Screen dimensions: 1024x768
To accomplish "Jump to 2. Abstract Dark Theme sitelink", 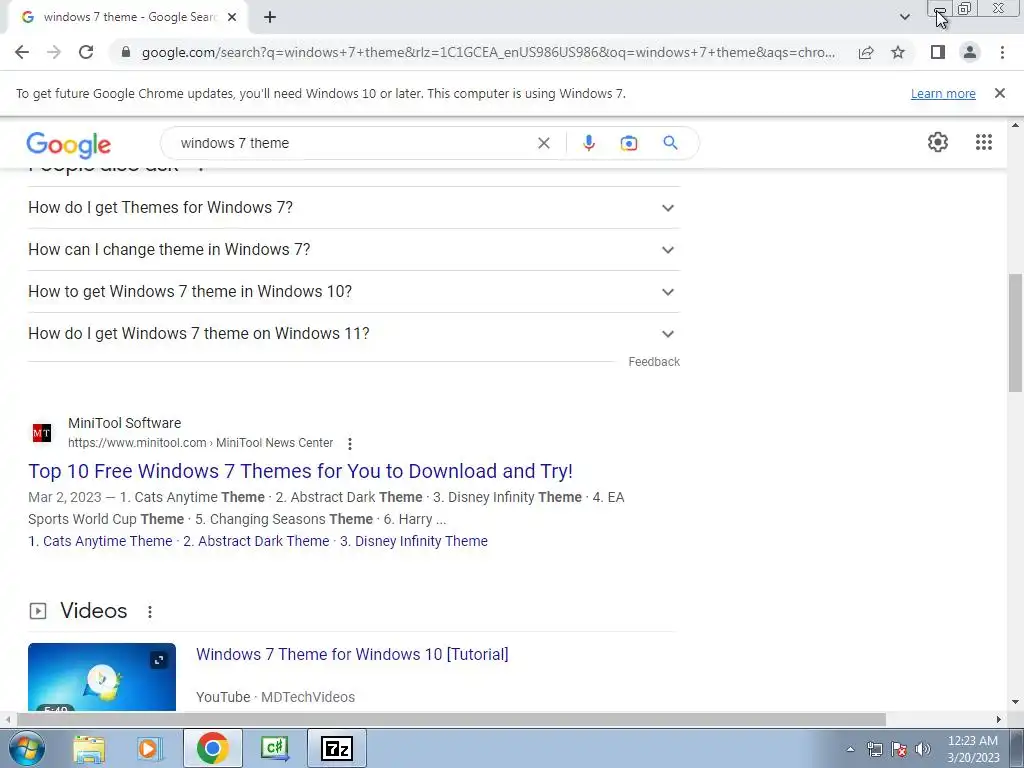I will pos(256,541).
